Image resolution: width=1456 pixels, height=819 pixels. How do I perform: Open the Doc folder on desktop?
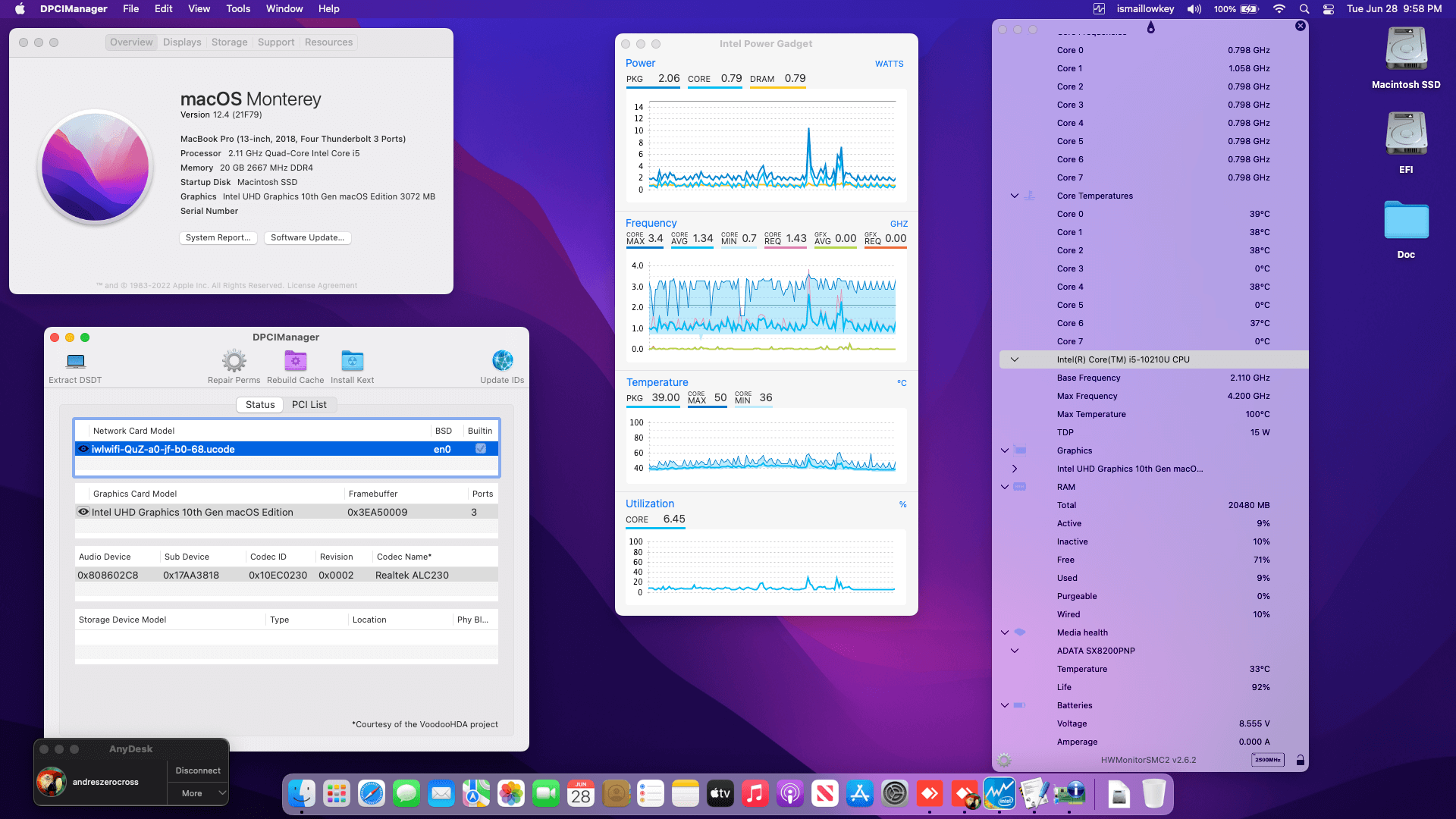tap(1406, 221)
